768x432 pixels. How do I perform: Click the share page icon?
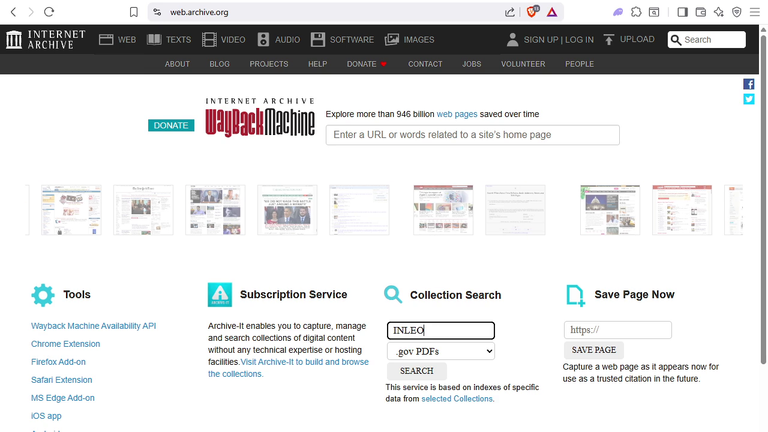point(510,12)
